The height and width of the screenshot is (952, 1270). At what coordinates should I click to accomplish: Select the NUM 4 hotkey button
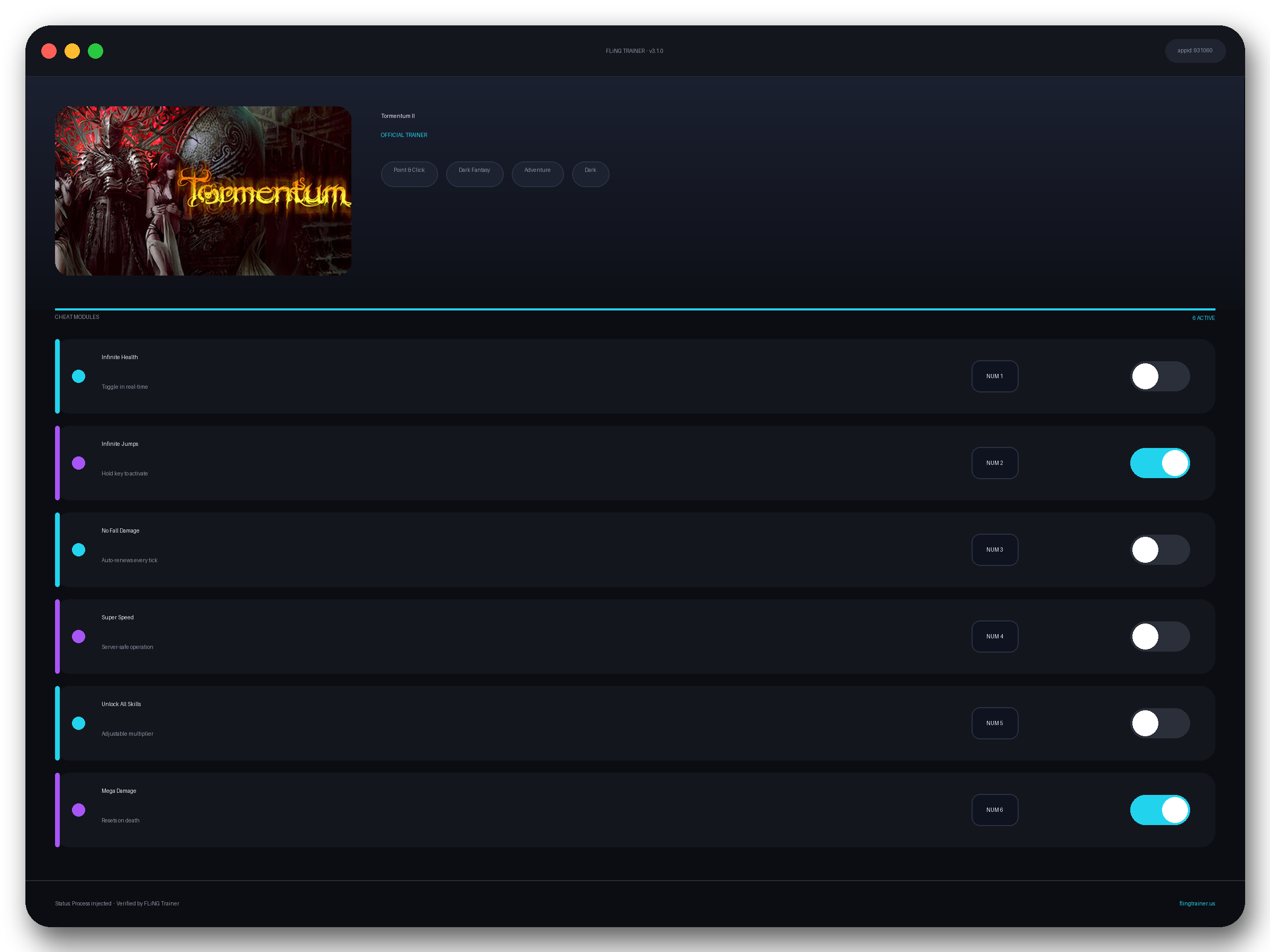[x=994, y=636]
